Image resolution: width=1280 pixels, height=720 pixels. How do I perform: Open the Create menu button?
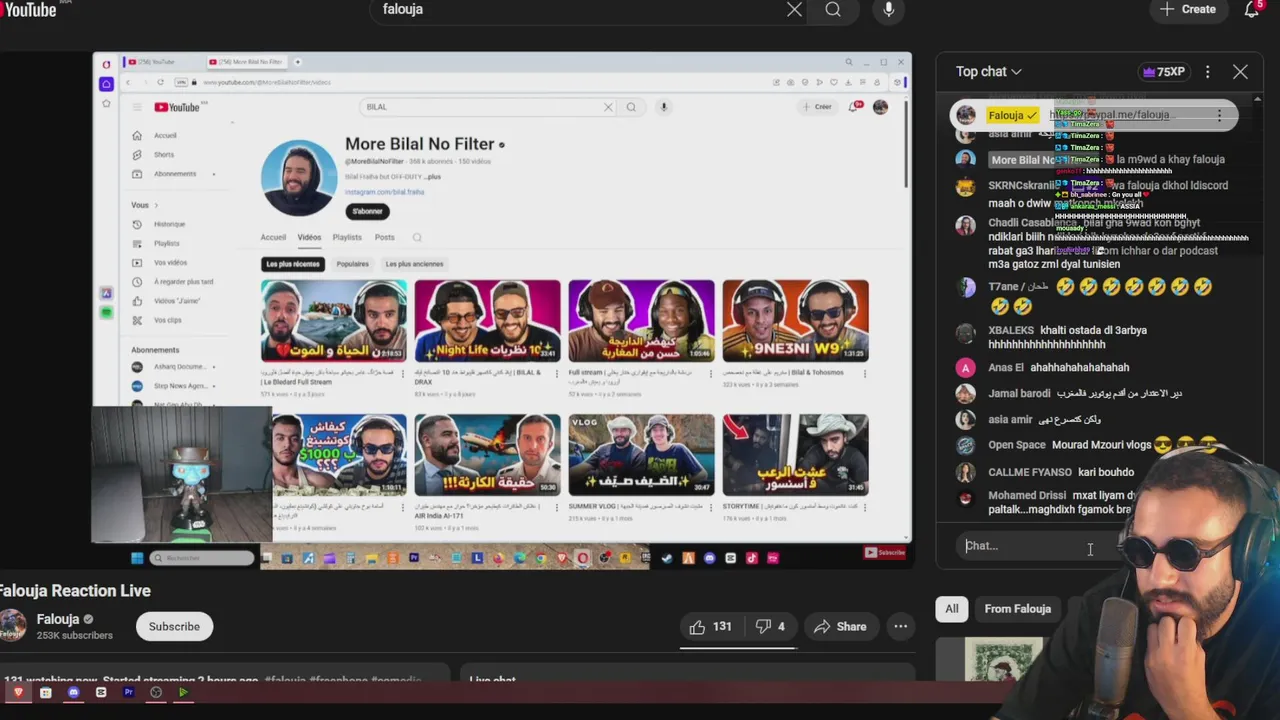tap(1188, 9)
